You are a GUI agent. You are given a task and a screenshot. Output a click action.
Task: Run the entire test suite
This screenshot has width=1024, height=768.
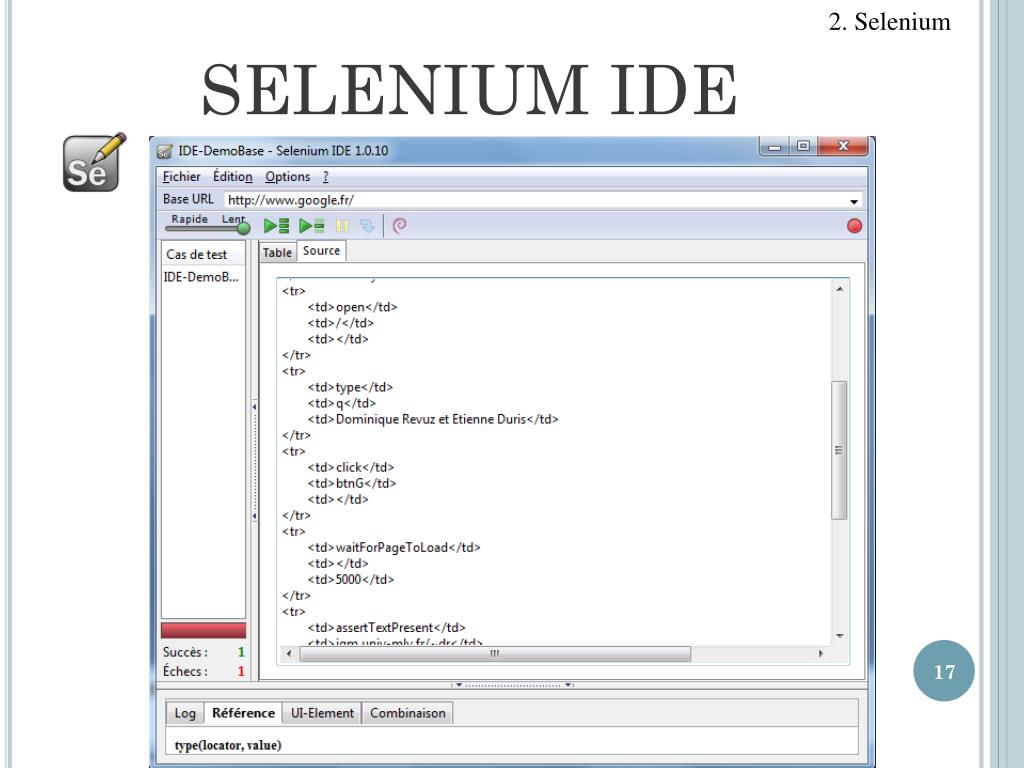pyautogui.click(x=276, y=226)
